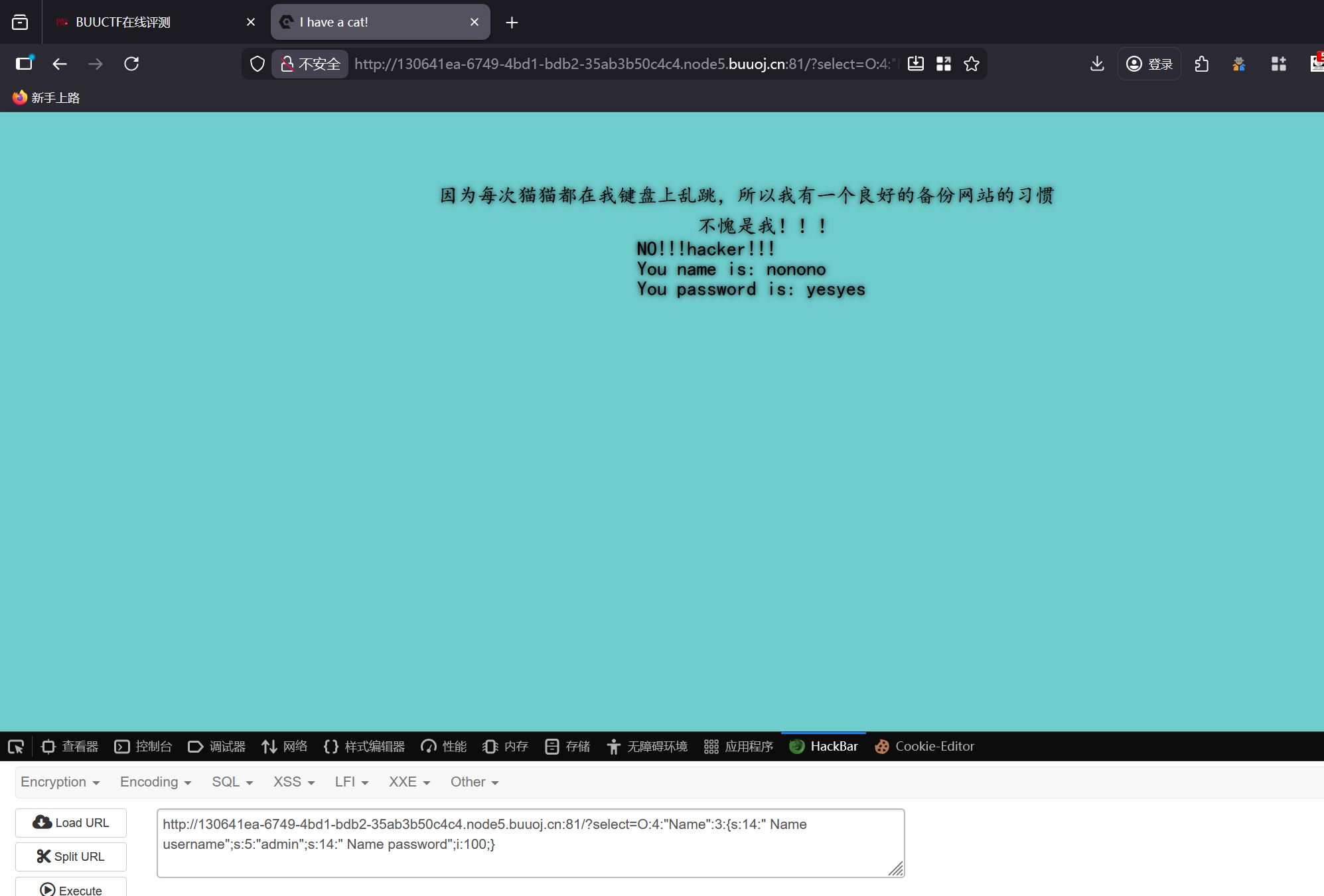Switch to the Cookie-Editor tab
Viewport: 1324px width, 896px height.
[924, 747]
